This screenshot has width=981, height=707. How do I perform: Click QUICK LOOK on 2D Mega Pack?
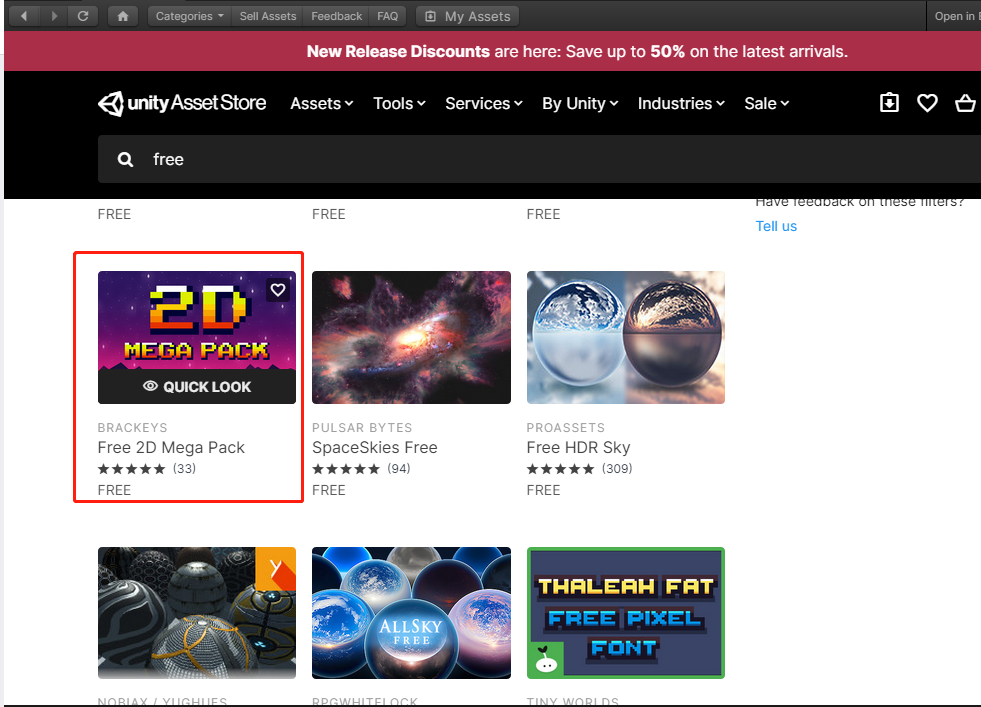pos(197,387)
